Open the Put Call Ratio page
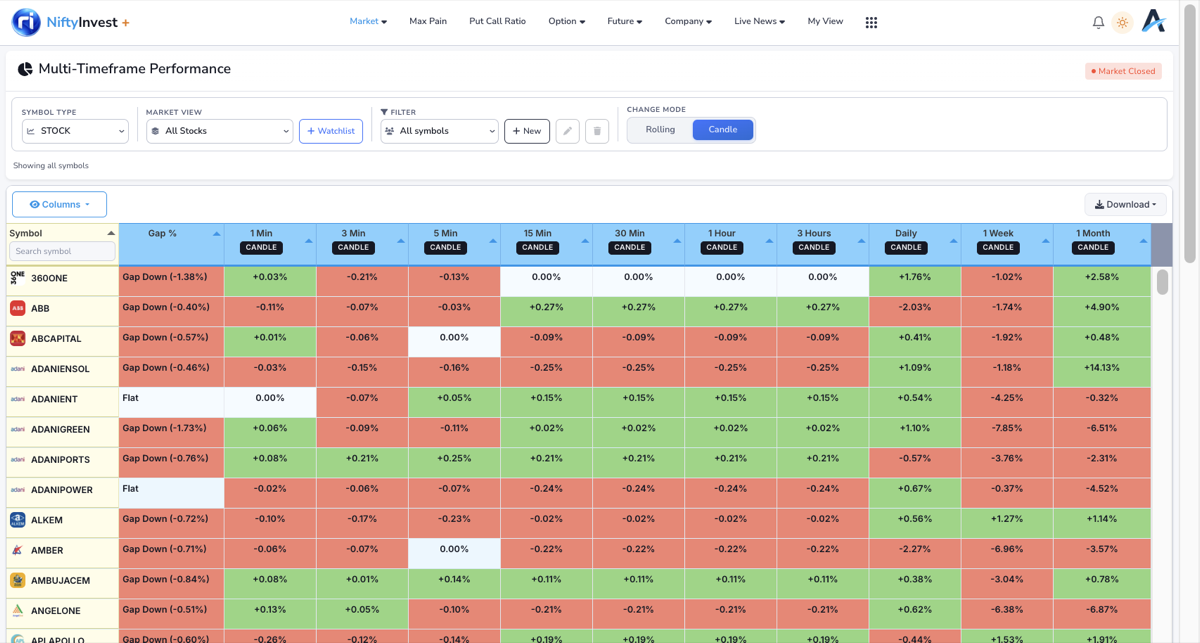 [497, 21]
